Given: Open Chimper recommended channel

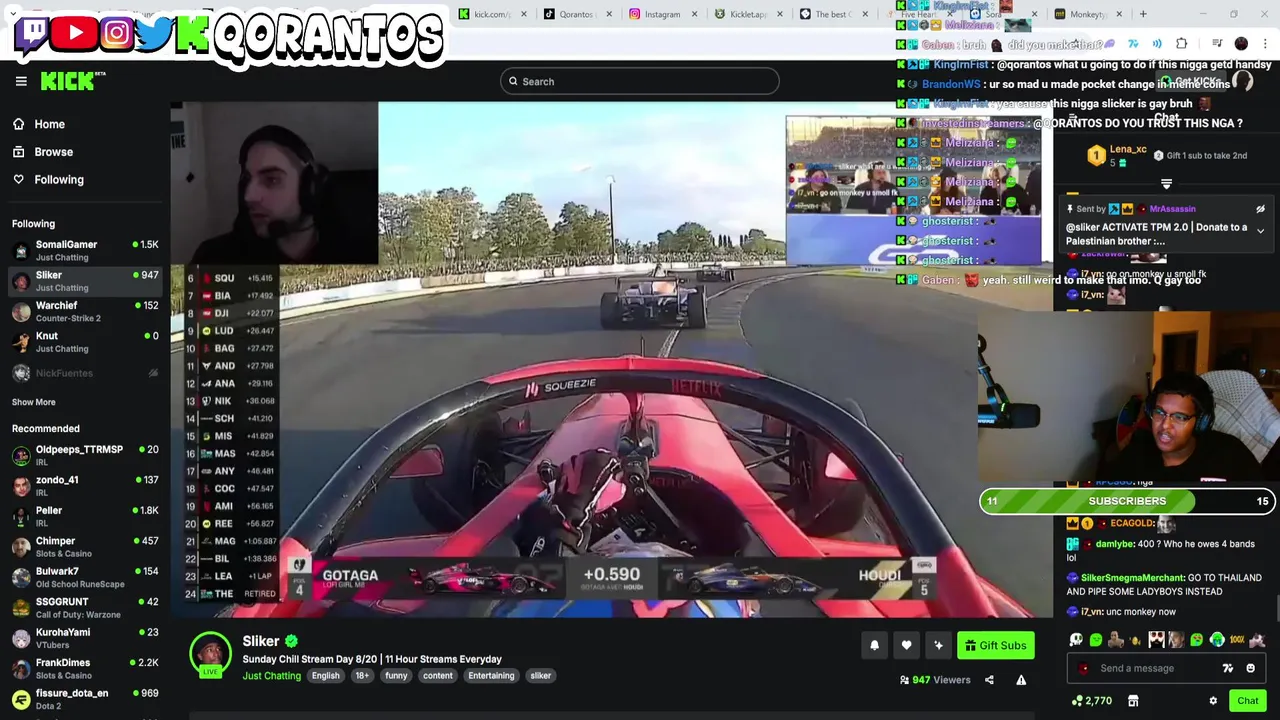Looking at the screenshot, I should [x=85, y=546].
